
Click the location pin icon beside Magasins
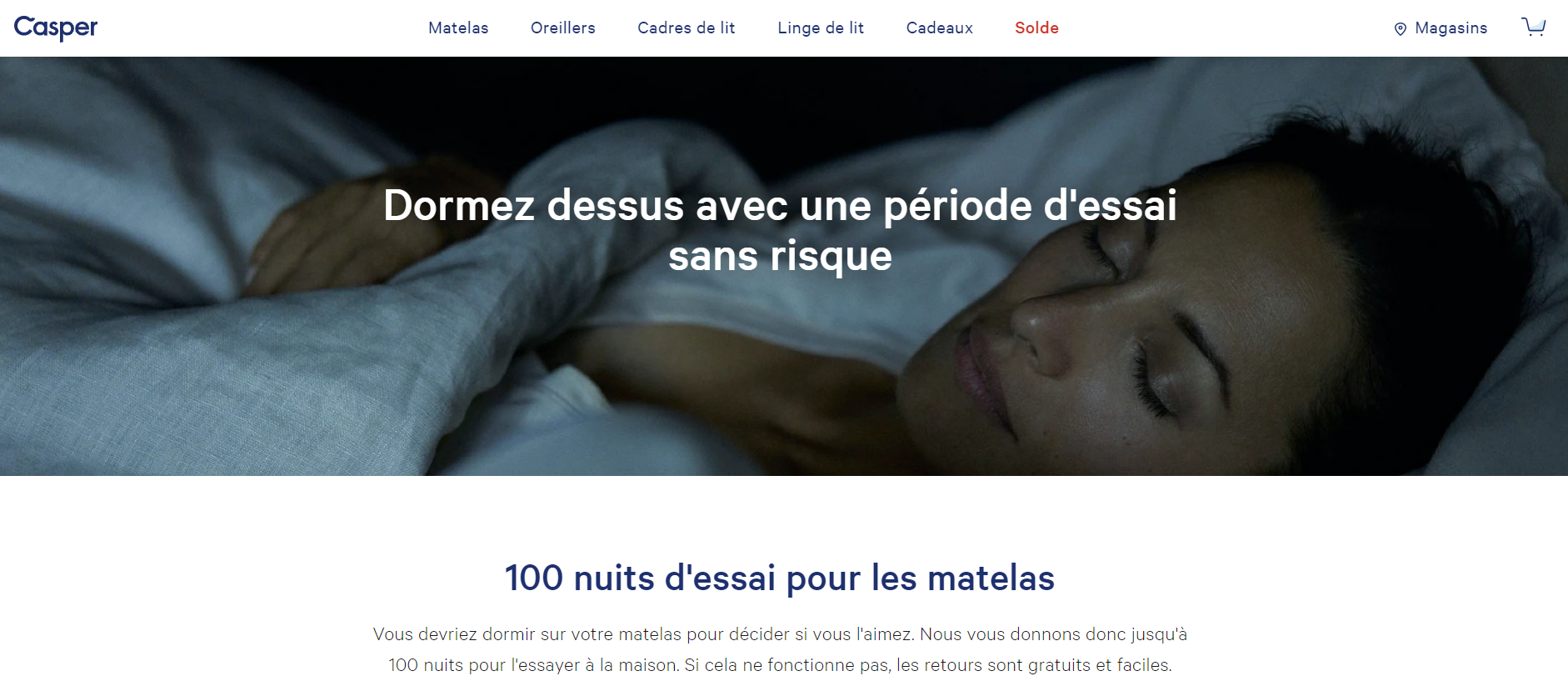coord(1401,29)
